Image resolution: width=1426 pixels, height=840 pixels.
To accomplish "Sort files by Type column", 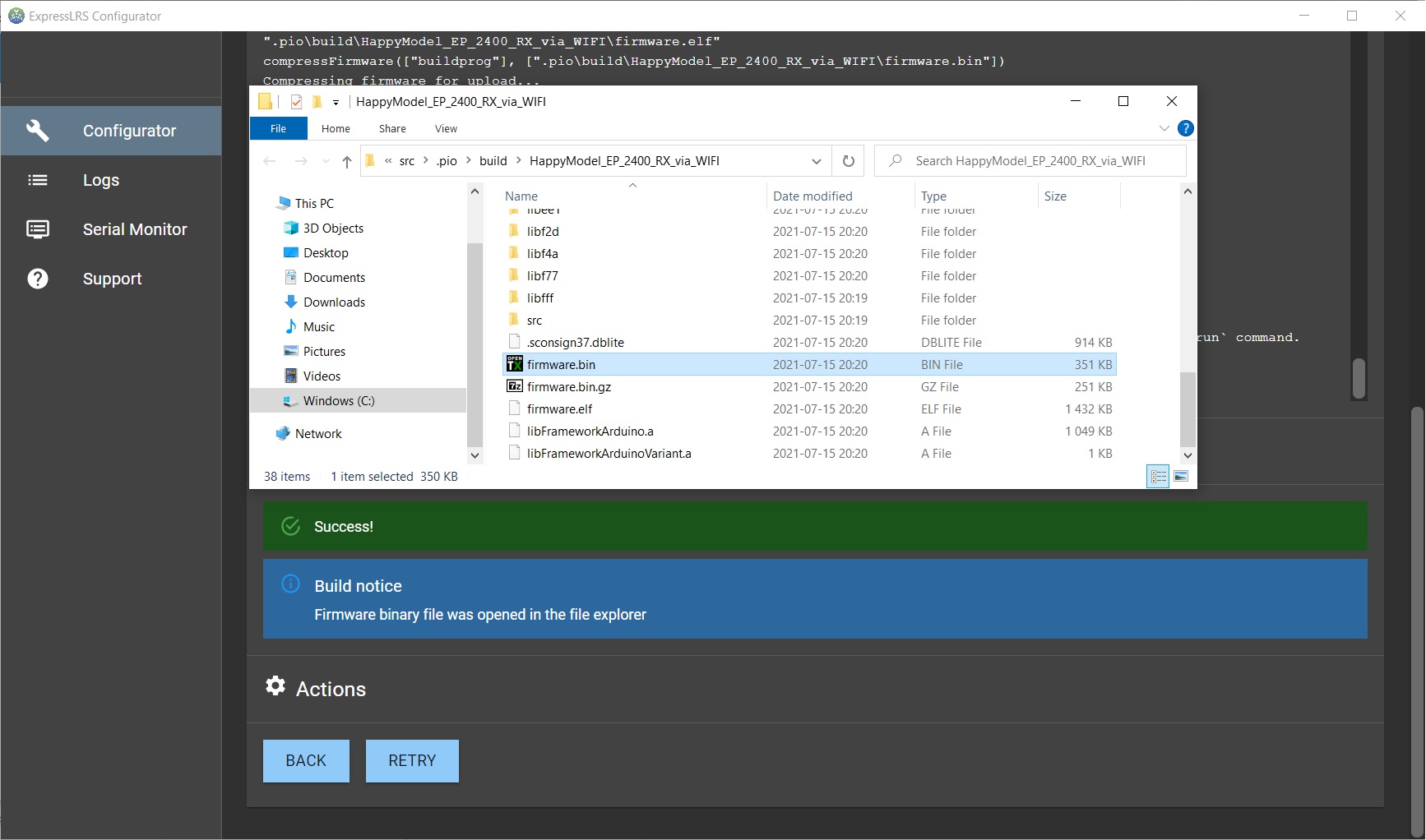I will click(x=933, y=196).
